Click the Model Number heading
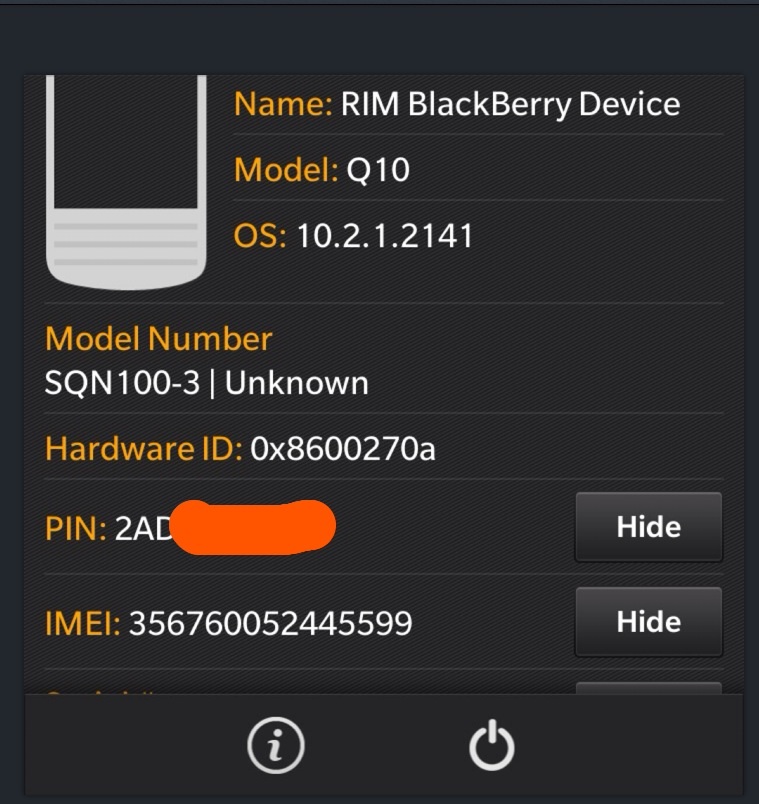Image resolution: width=759 pixels, height=804 pixels. click(x=158, y=339)
